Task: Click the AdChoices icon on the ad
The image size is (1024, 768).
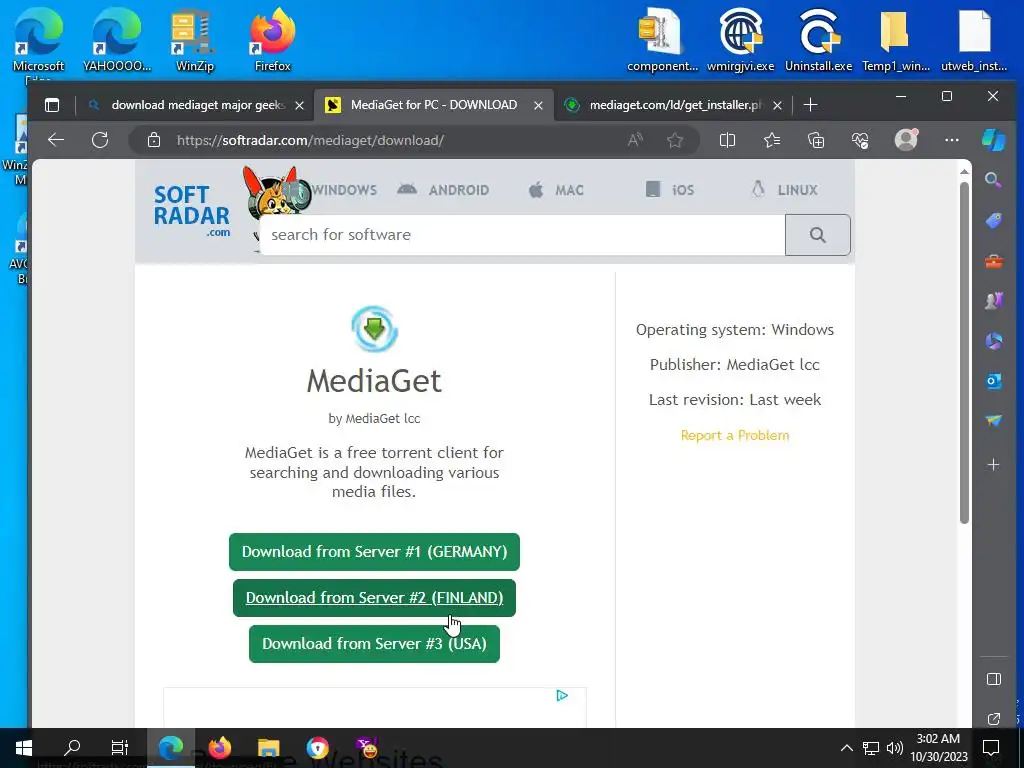Action: 562,696
